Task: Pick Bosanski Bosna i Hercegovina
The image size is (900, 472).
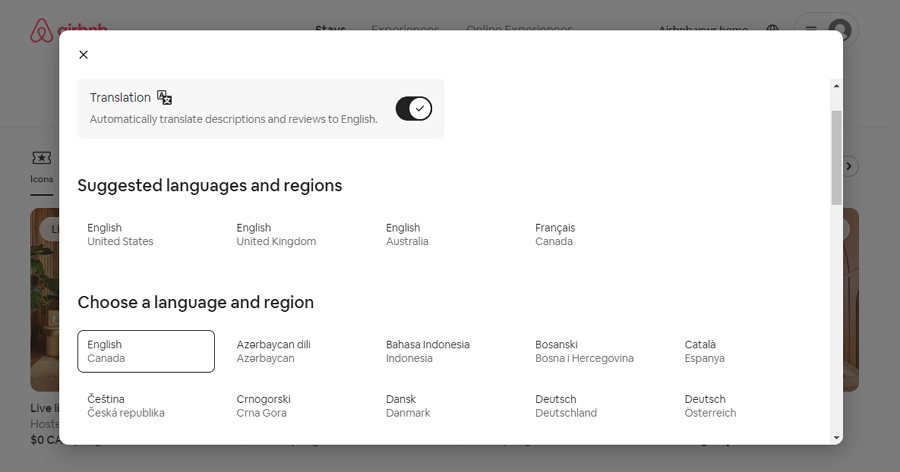Action: [x=584, y=351]
